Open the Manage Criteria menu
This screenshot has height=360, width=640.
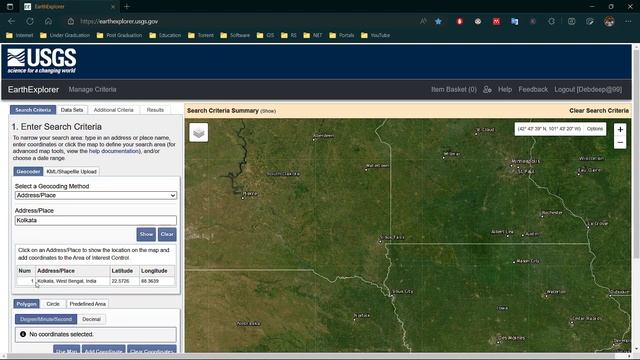pos(92,89)
